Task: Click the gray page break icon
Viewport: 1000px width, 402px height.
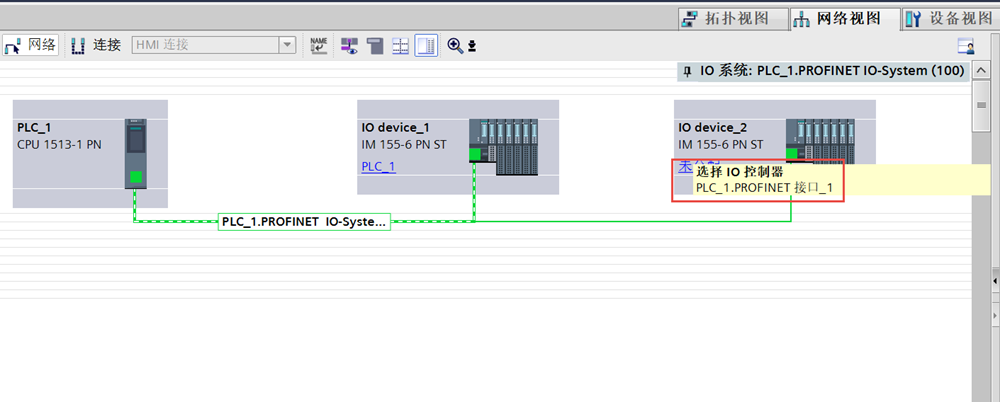Action: (x=375, y=45)
